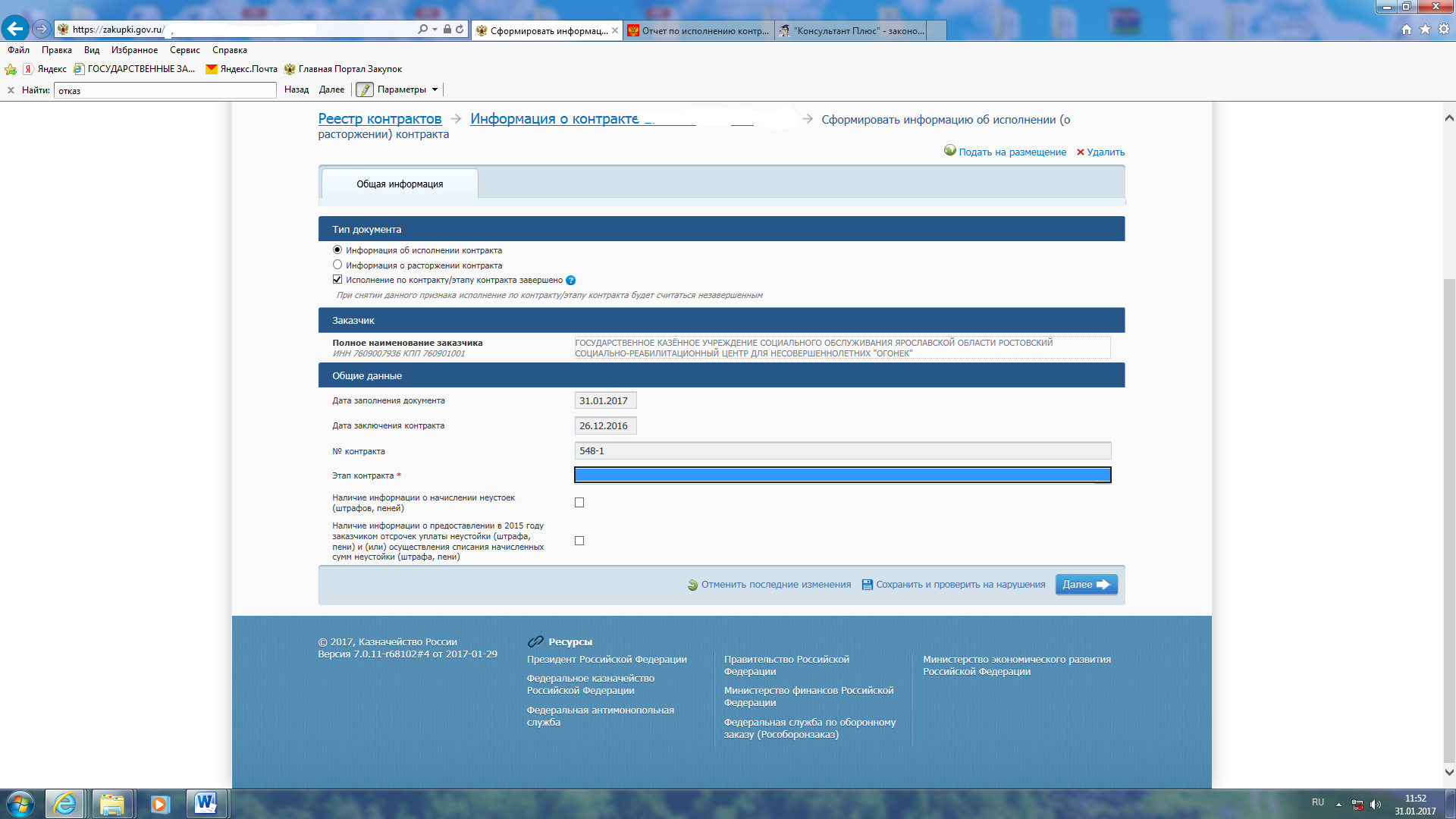This screenshot has height=819, width=1456.
Task: Click the blue help question mark icon
Action: click(571, 281)
